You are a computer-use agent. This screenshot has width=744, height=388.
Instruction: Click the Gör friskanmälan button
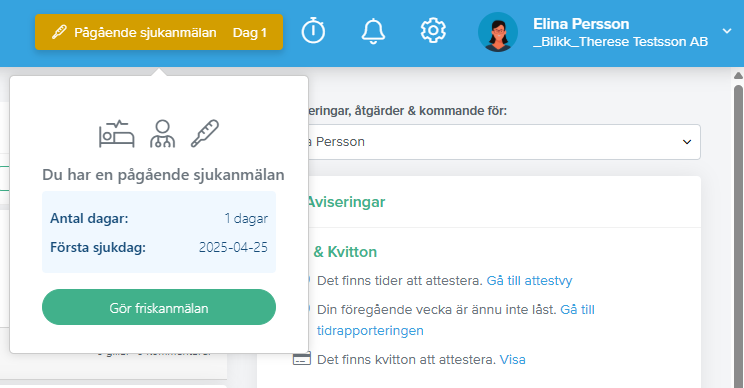coord(159,307)
